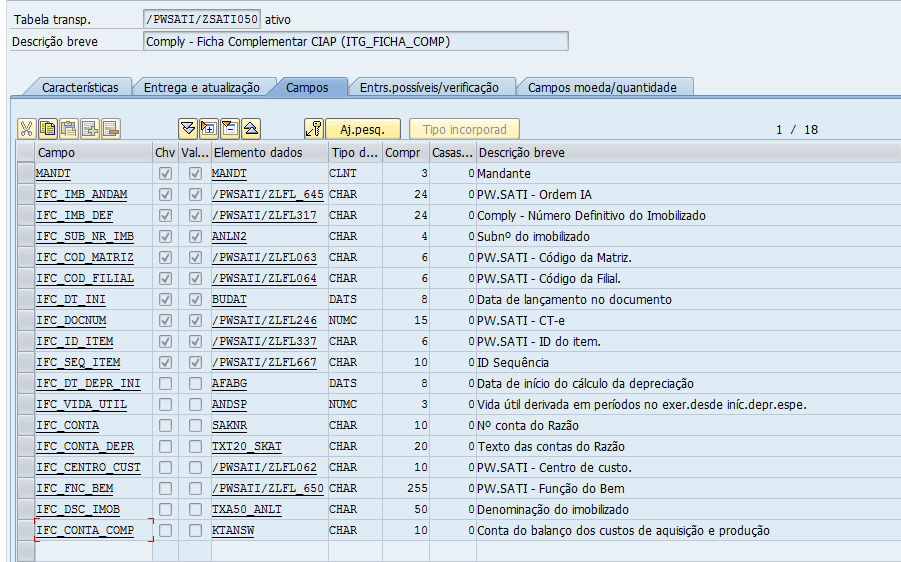This screenshot has width=901, height=562.
Task: Toggle key checkbox for IFC_CONTA_COMP row
Action: [x=166, y=530]
